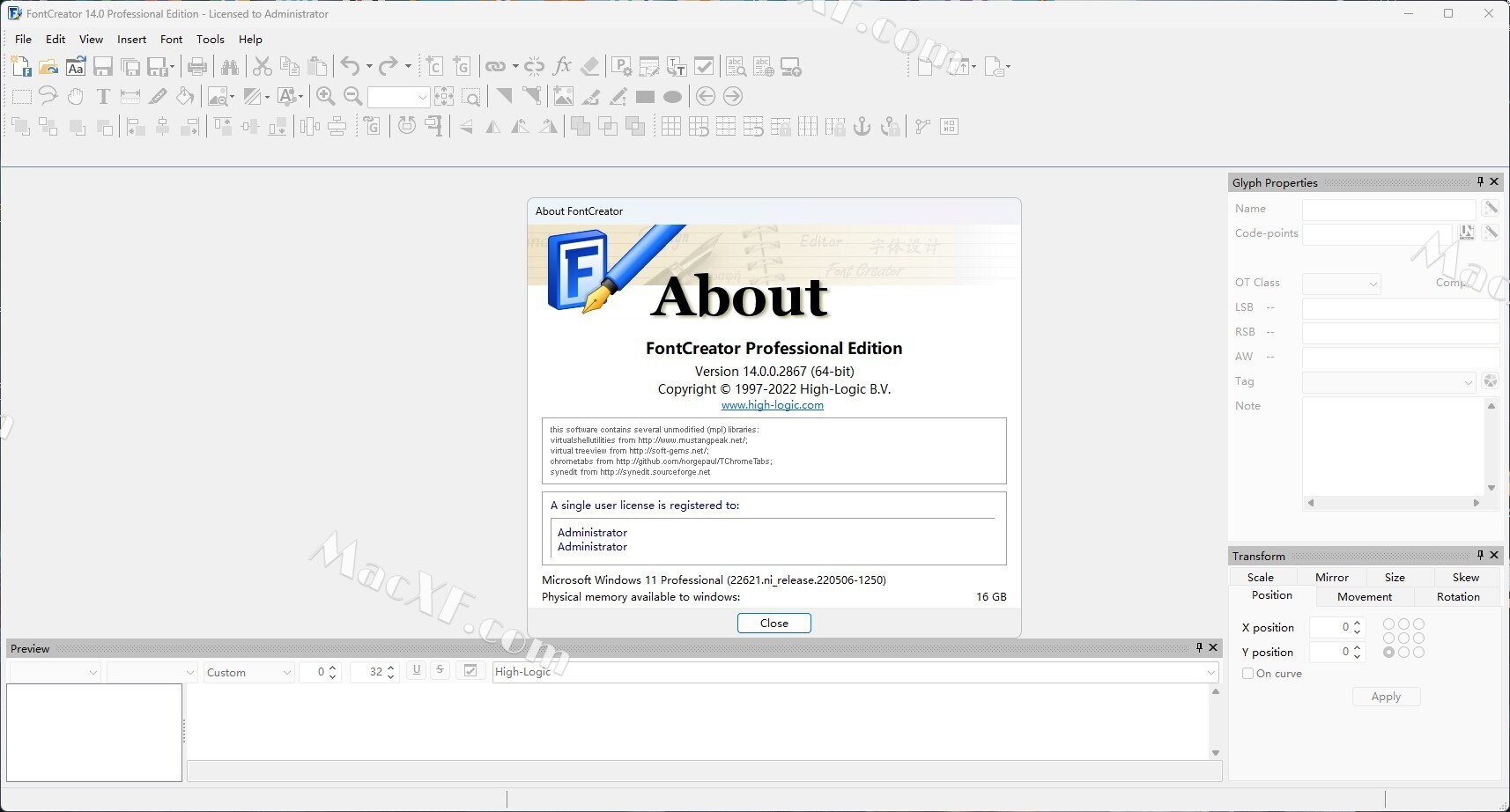Image resolution: width=1510 pixels, height=812 pixels.
Task: Enable the On curve checkbox
Action: 1247,674
